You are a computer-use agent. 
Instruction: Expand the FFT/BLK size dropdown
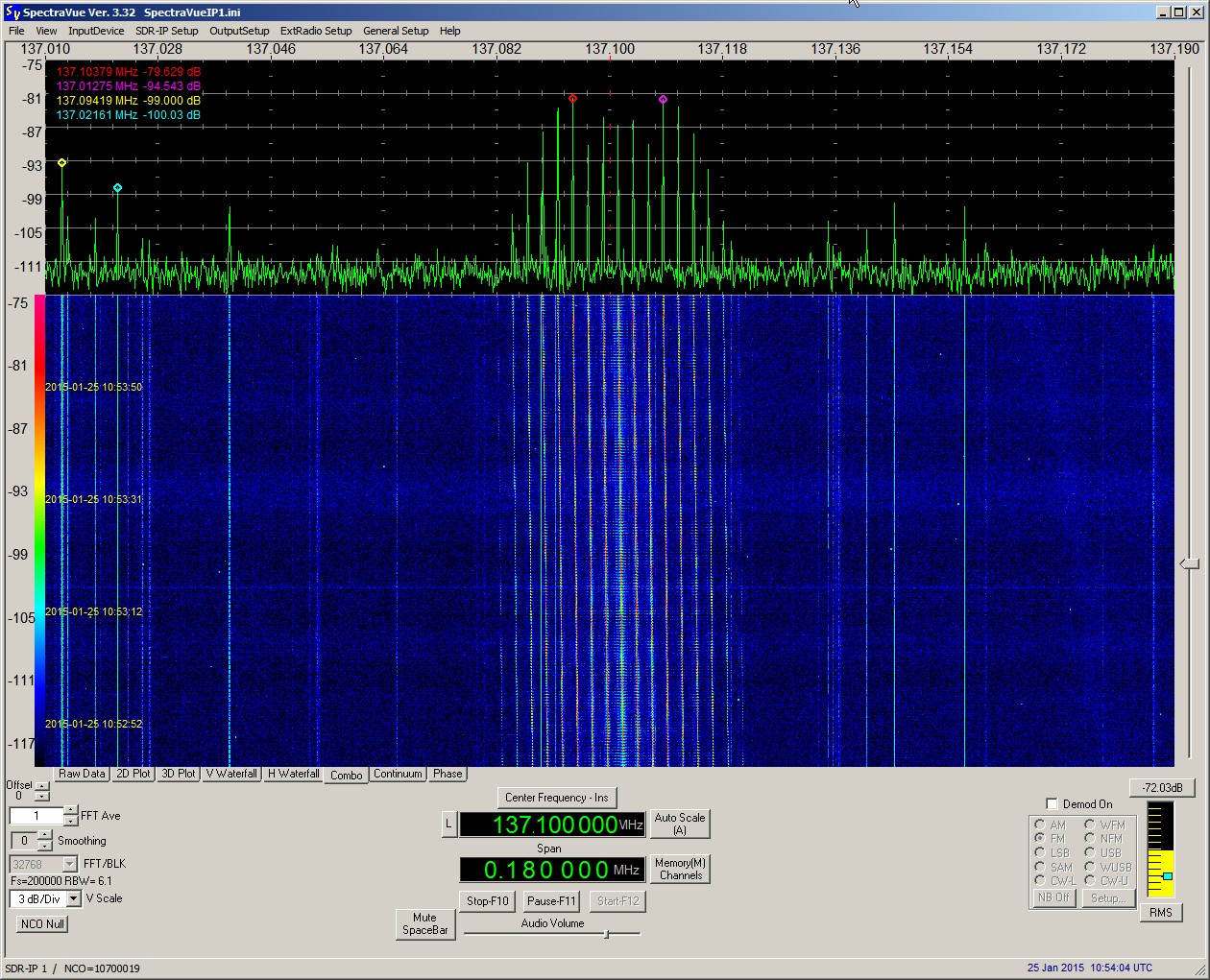point(69,865)
